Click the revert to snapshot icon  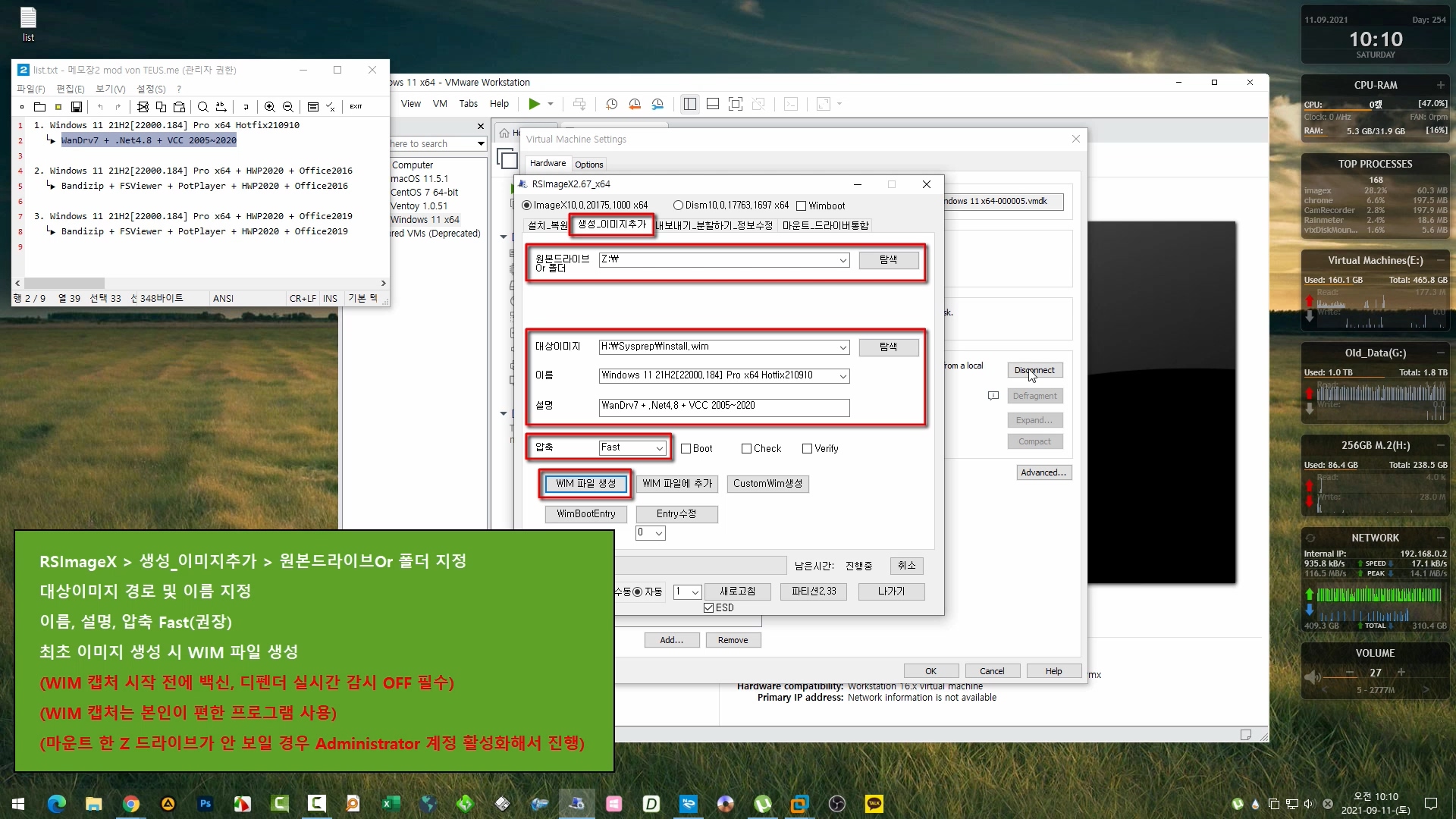[635, 104]
